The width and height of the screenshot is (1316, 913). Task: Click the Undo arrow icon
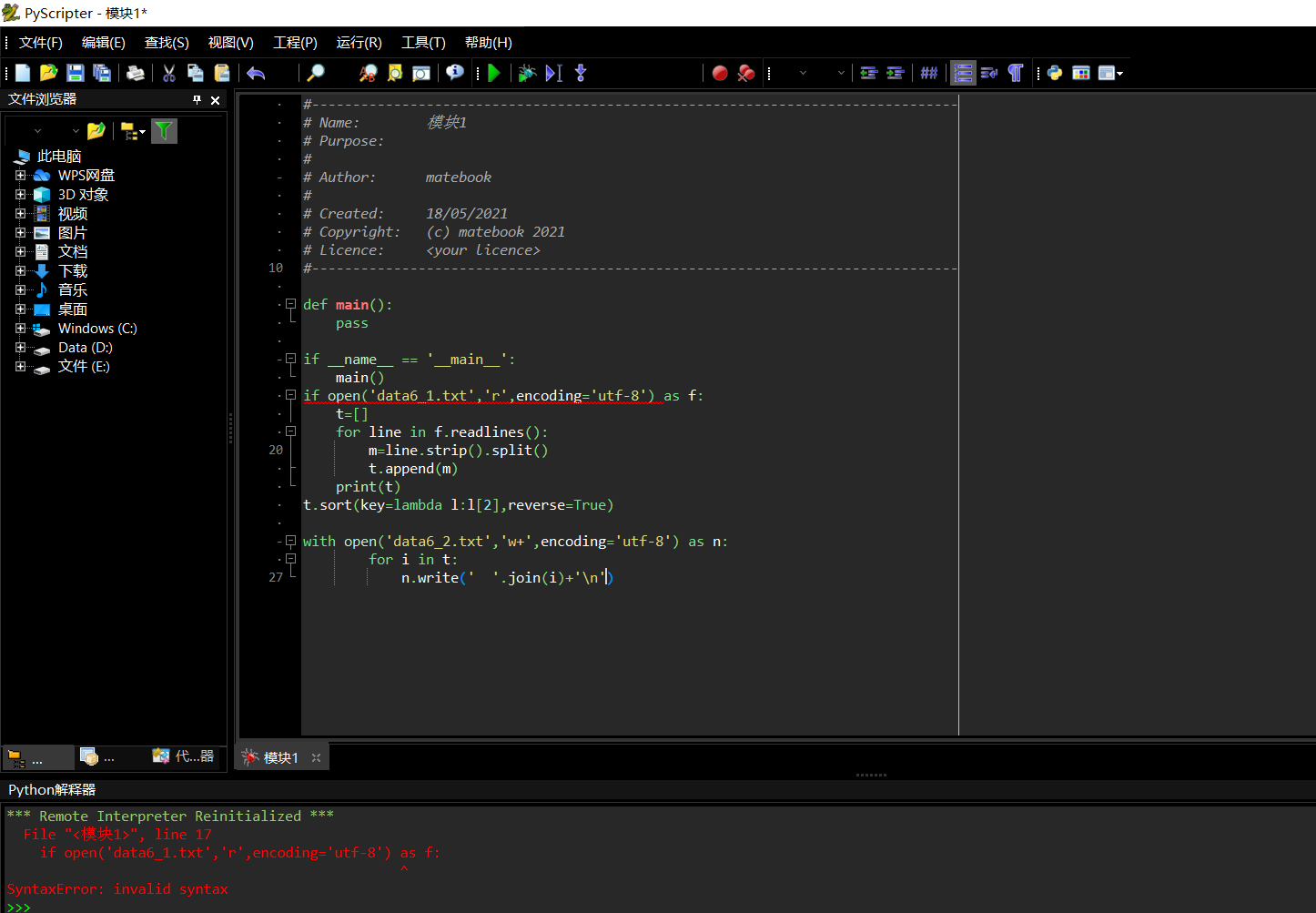coord(256,73)
